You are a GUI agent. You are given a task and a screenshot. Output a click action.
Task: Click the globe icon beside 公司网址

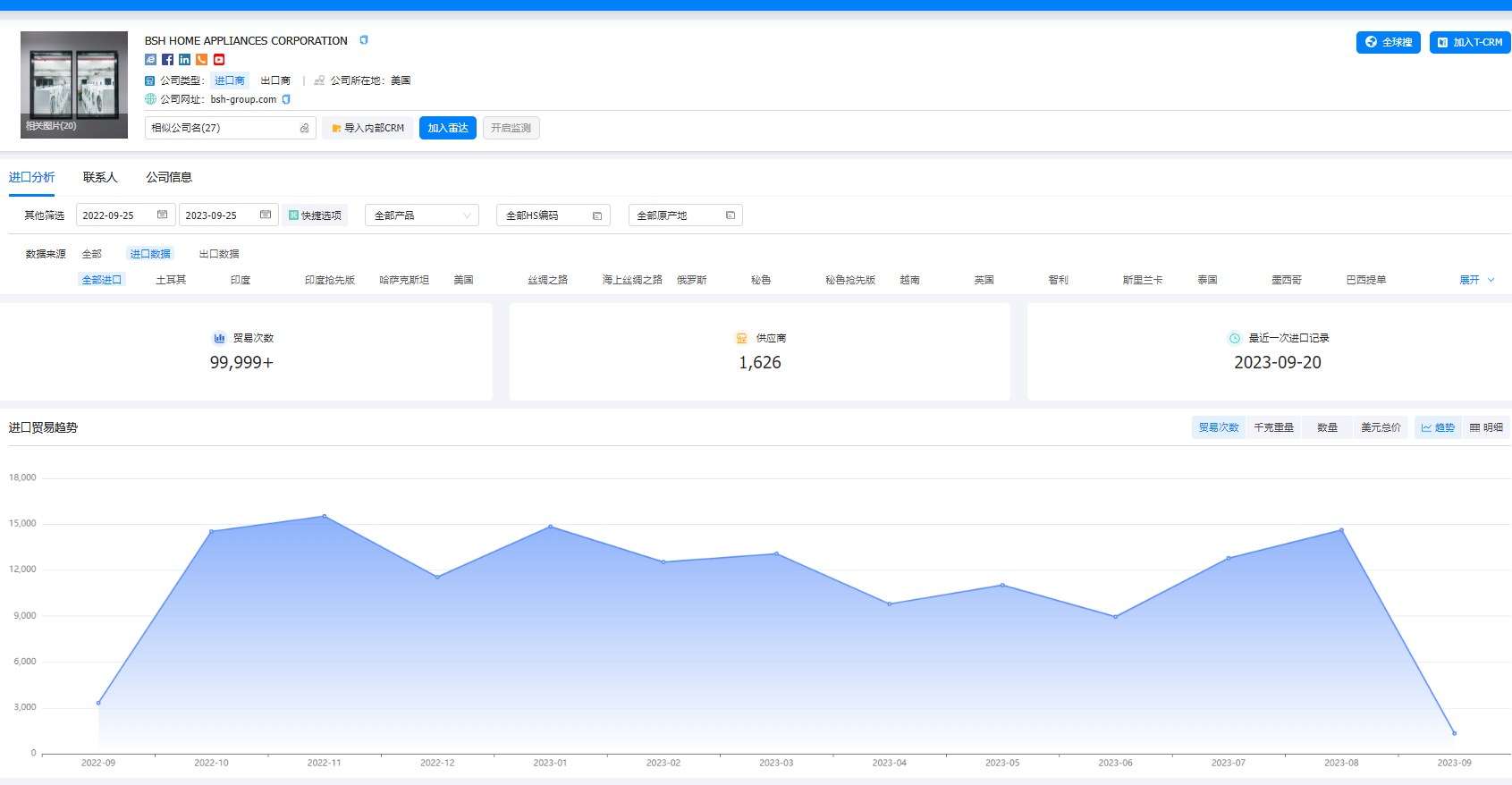click(150, 99)
